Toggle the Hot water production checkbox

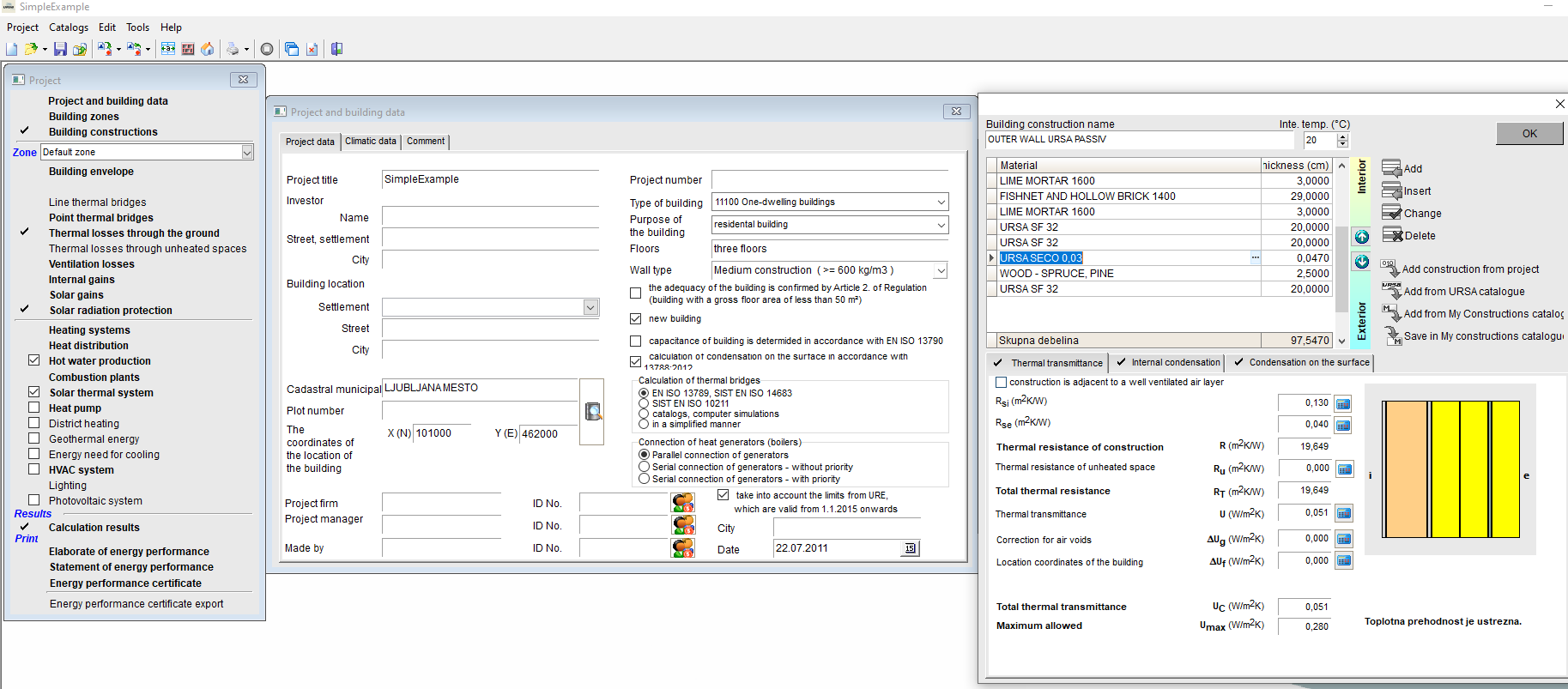[34, 360]
